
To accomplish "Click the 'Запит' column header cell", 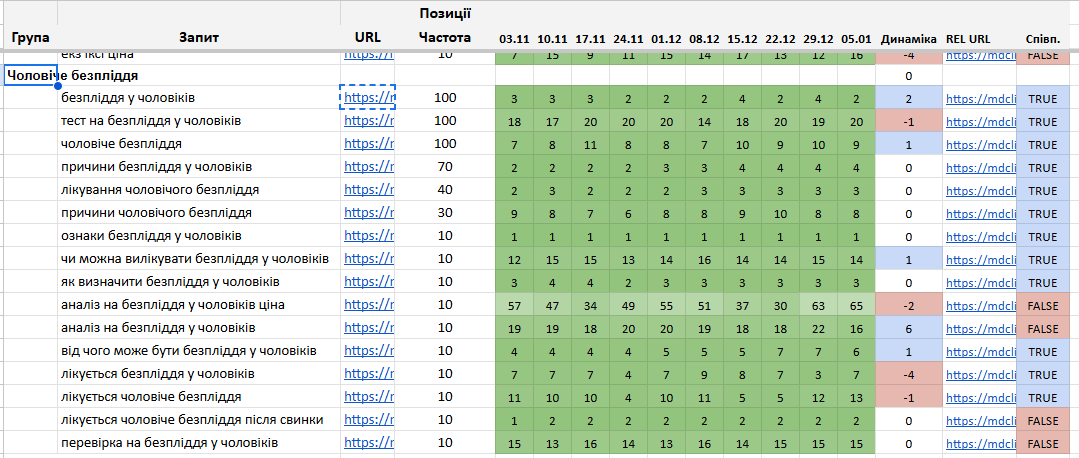I will click(x=198, y=38).
